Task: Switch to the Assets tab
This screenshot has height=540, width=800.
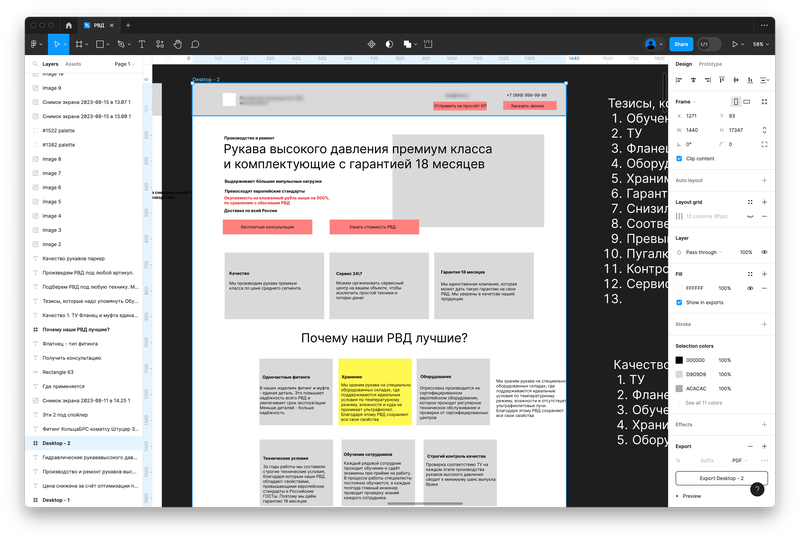Action: 73,64
